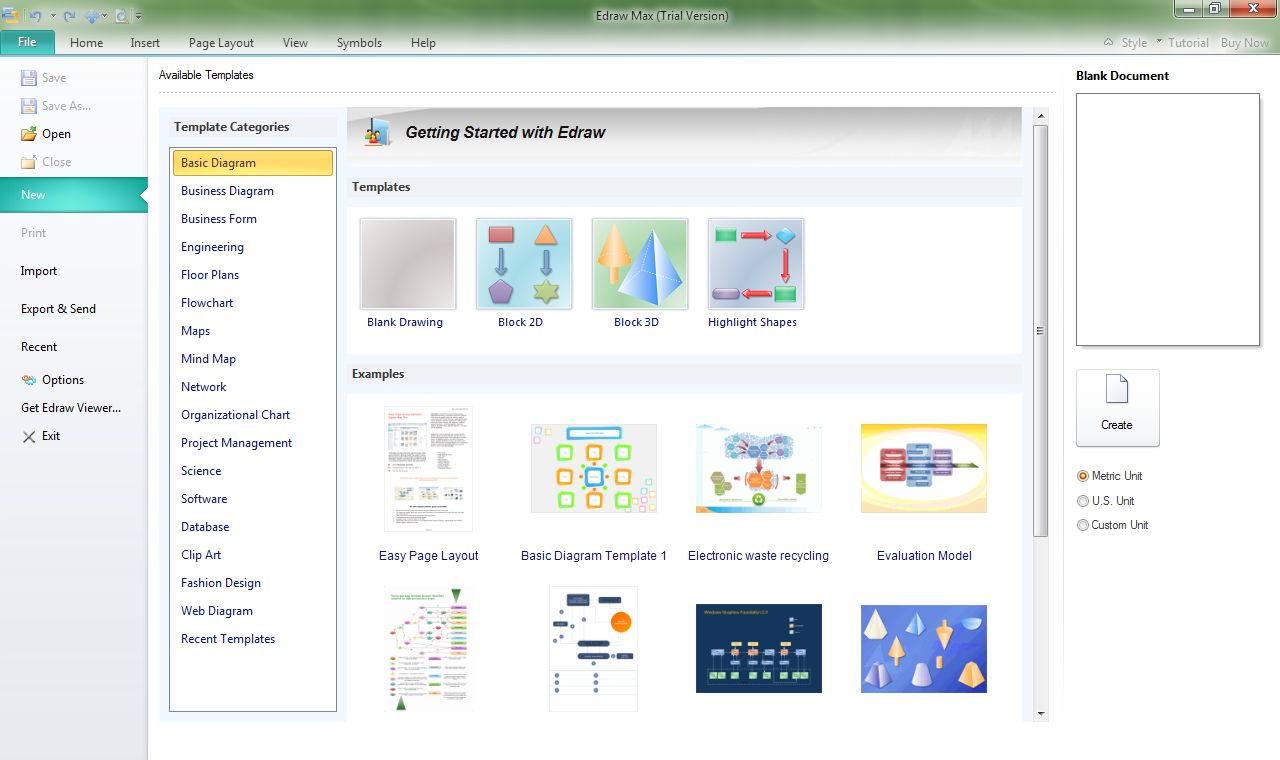This screenshot has height=760, width=1280.
Task: Click the Close document icon
Action: coord(29,162)
